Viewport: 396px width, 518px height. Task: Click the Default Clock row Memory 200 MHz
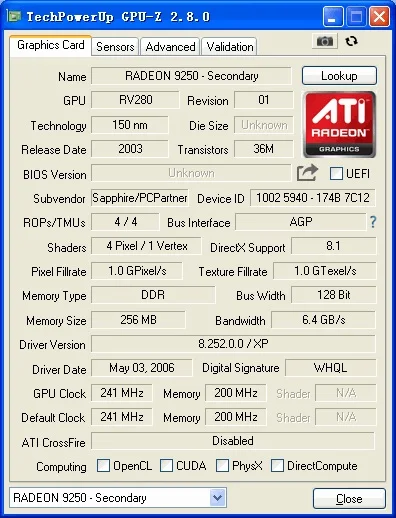point(236,417)
